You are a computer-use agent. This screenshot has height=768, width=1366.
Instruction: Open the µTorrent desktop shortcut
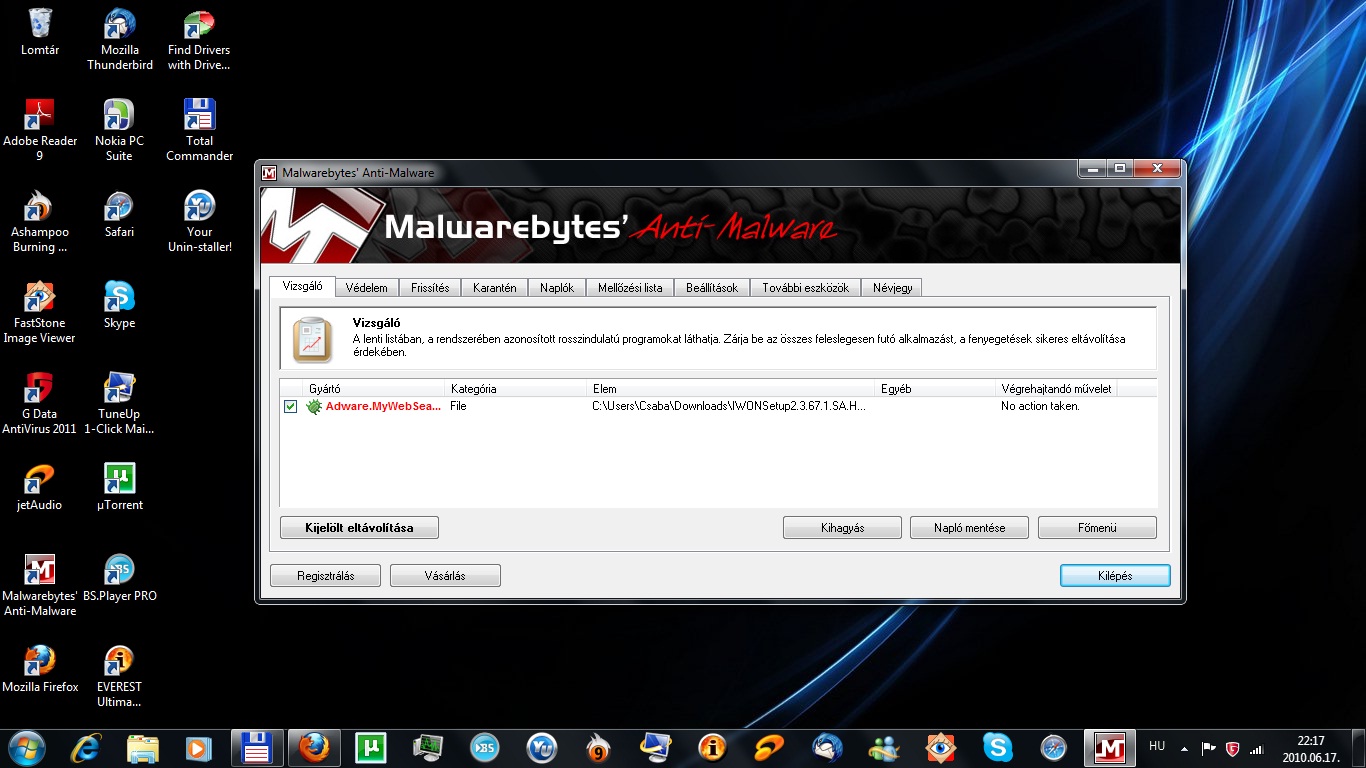120,487
